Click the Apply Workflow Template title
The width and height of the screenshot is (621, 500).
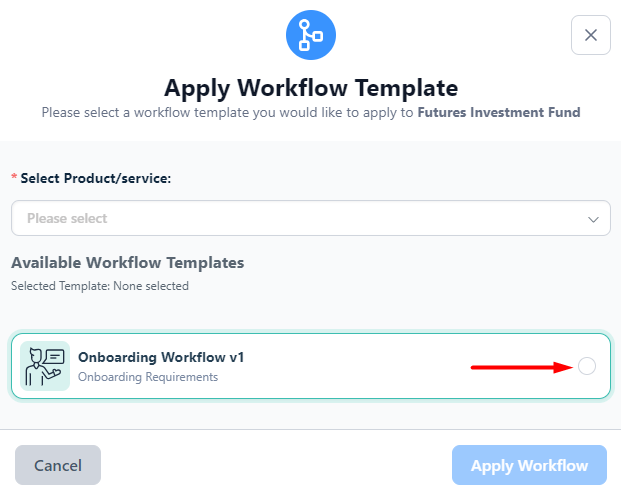(311, 88)
